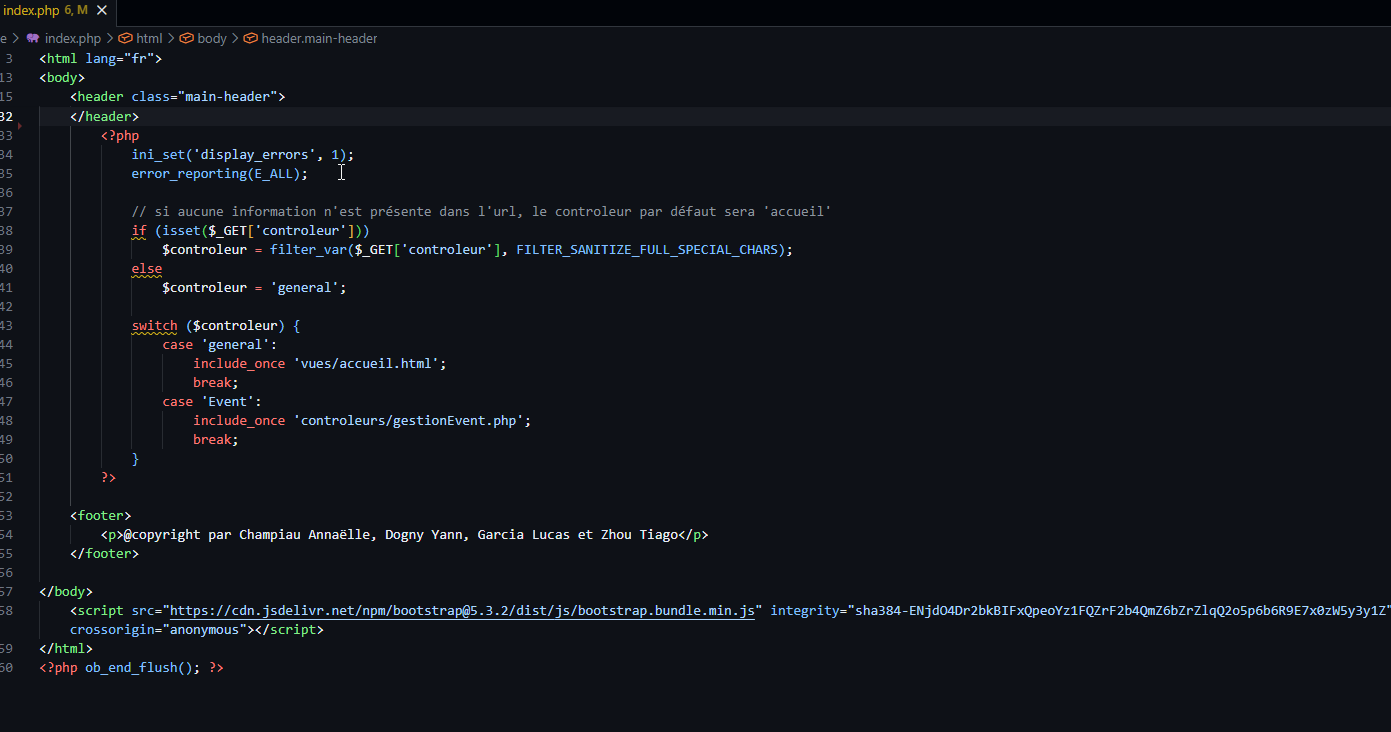Image resolution: width=1391 pixels, height=732 pixels.
Task: Click line number 45 to place the cursor
Action: [6, 363]
